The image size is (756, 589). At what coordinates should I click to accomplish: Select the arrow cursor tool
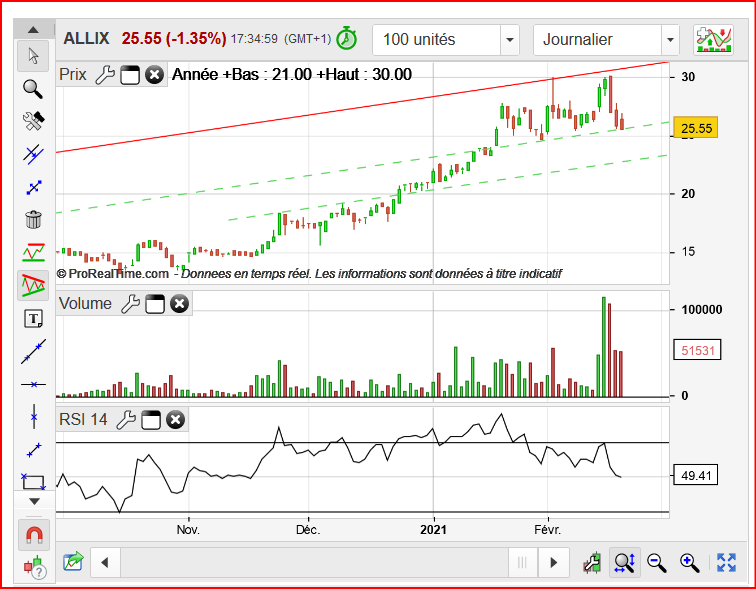(x=33, y=56)
